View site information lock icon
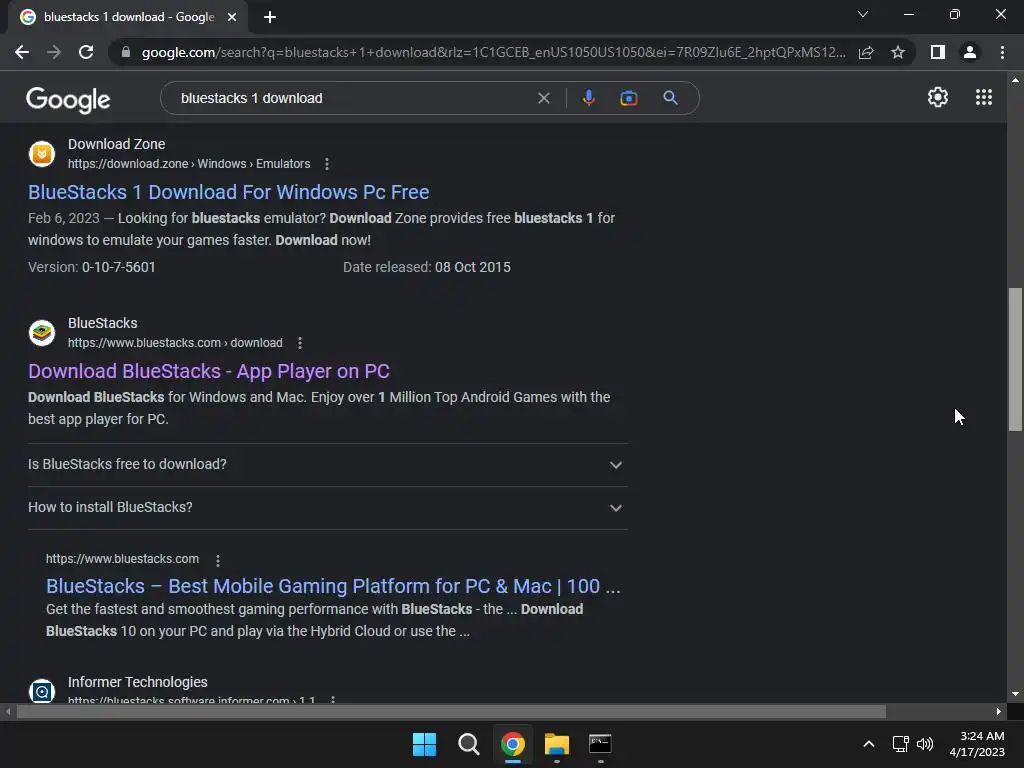1024x768 pixels. [126, 52]
